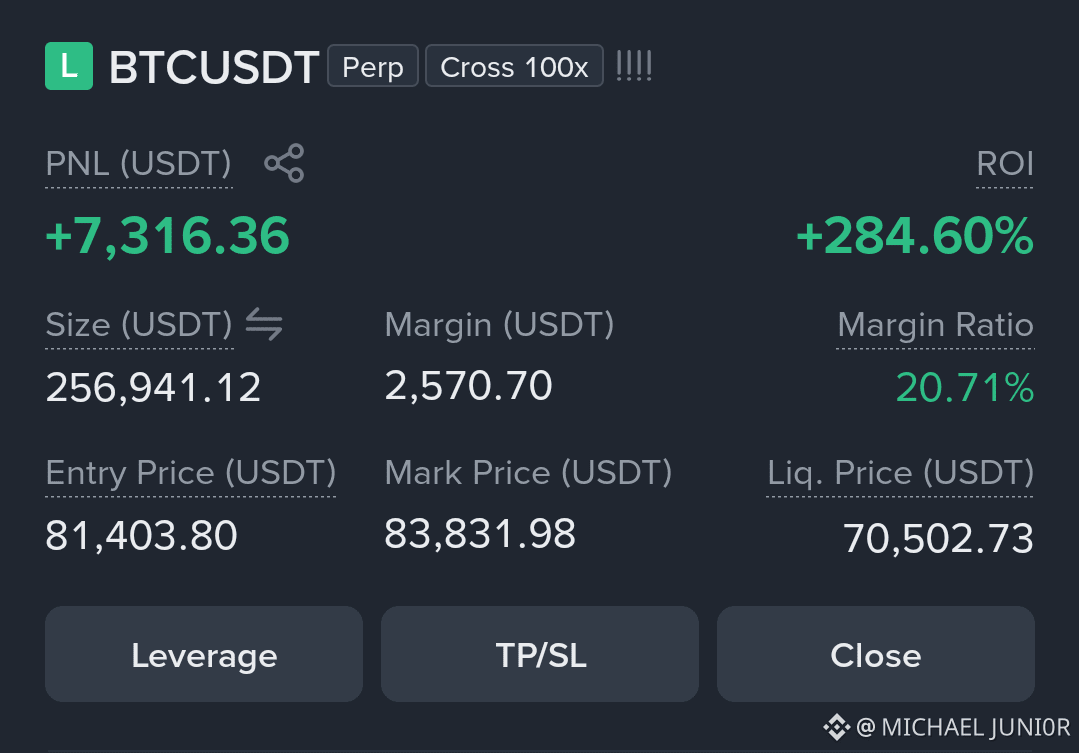Click the Margin Ratio underlined label
The height and width of the screenshot is (753, 1079).
coord(935,324)
